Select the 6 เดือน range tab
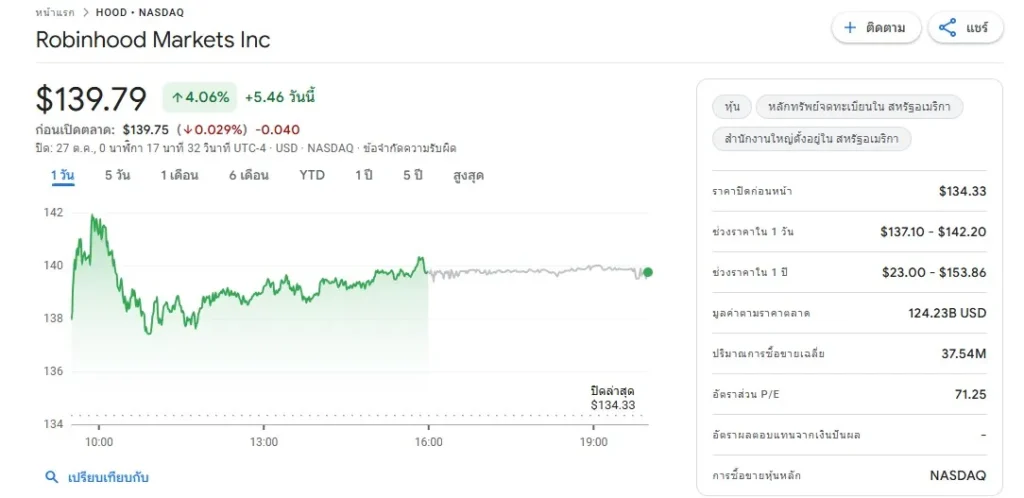This screenshot has width=1024, height=498. coord(249,176)
